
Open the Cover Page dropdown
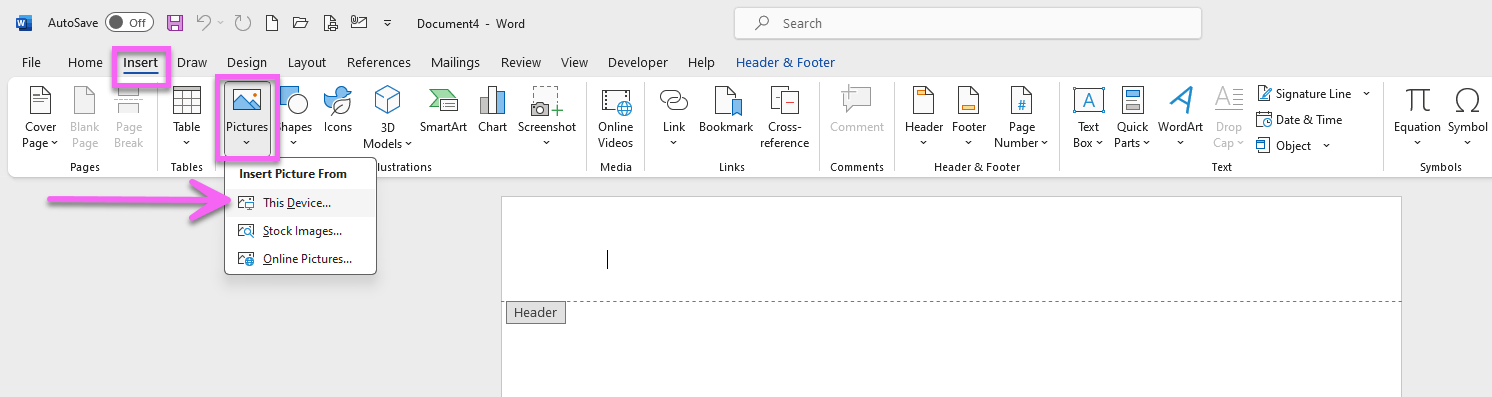coord(41,117)
